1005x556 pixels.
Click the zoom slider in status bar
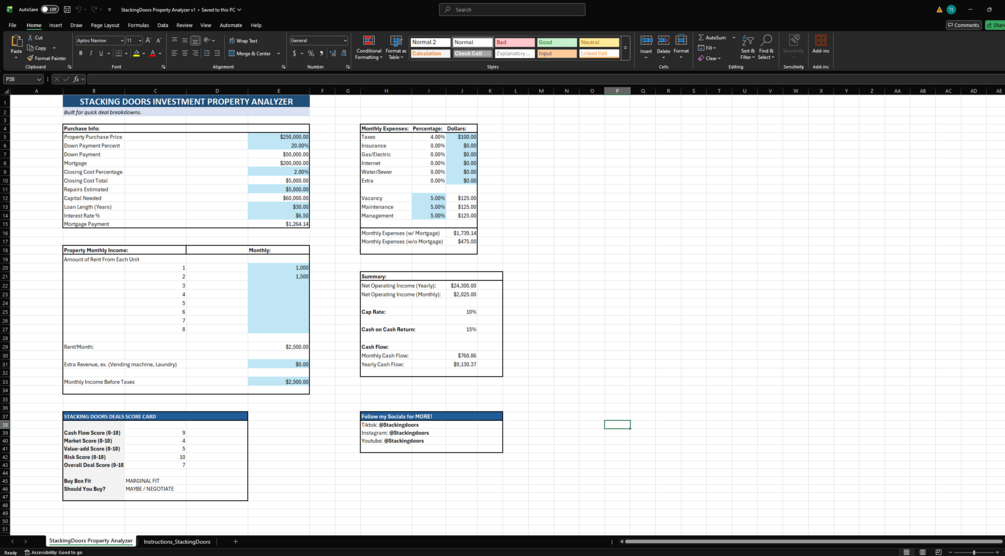pyautogui.click(x=974, y=552)
